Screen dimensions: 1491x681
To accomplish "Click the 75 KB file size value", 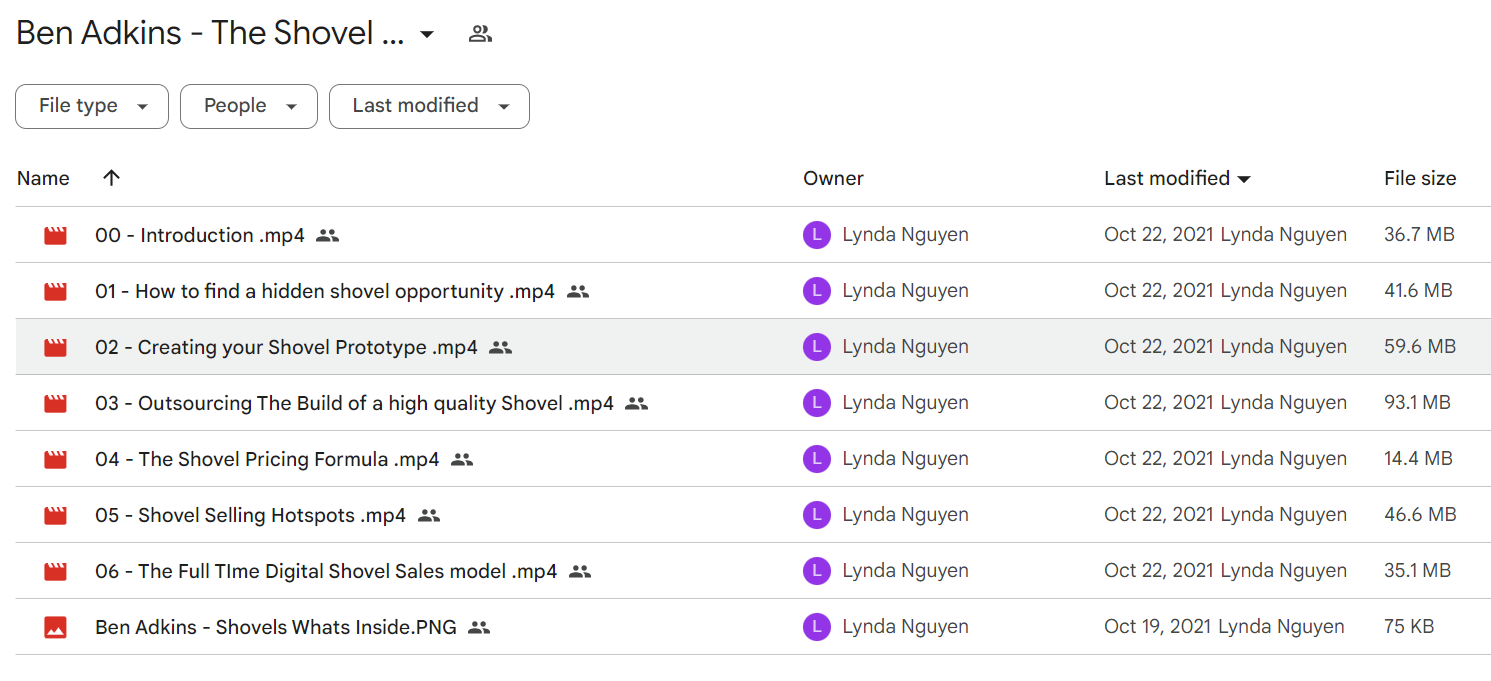I will coord(1409,627).
